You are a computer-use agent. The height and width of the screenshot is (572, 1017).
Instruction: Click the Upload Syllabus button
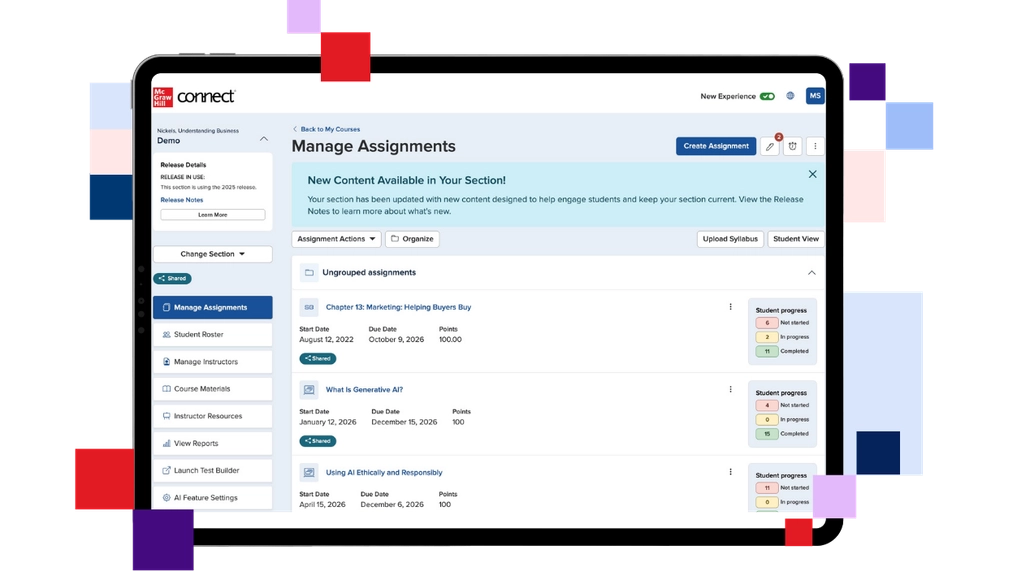(730, 239)
